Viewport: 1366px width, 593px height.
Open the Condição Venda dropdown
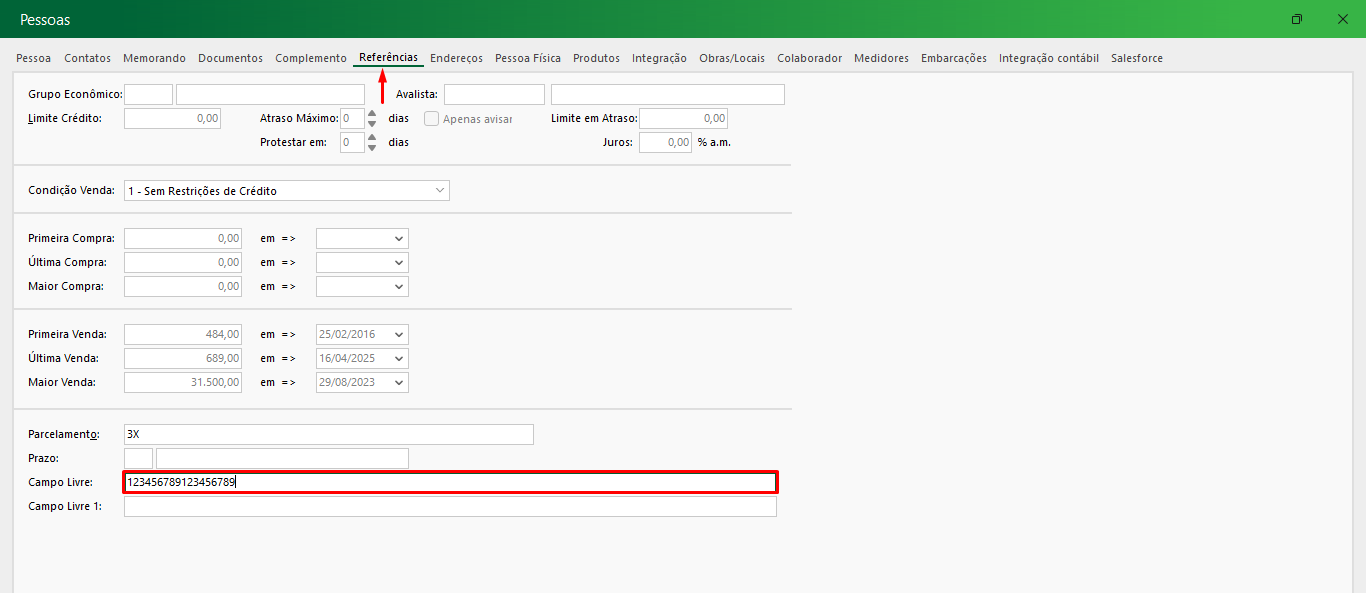439,190
